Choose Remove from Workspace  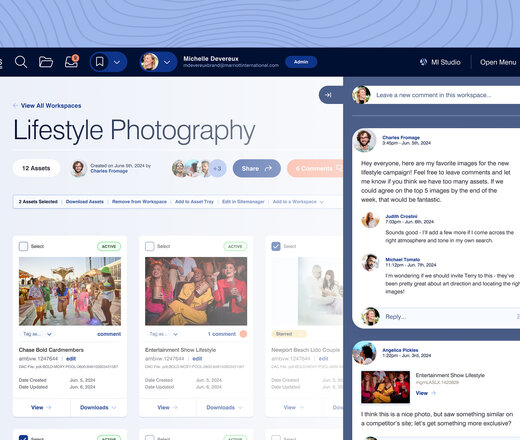click(x=139, y=202)
